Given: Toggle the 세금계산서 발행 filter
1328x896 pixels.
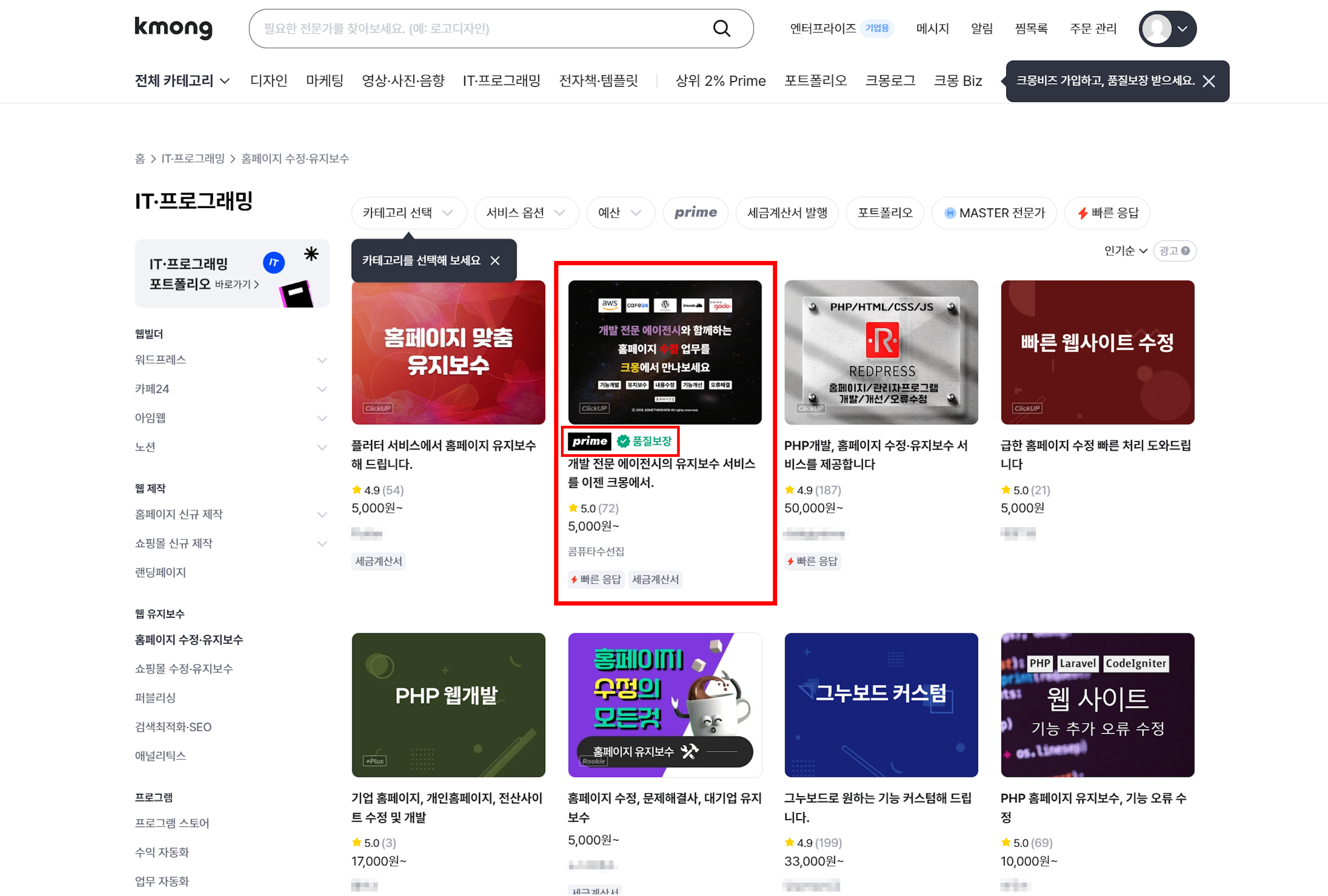Looking at the screenshot, I should coord(787,213).
